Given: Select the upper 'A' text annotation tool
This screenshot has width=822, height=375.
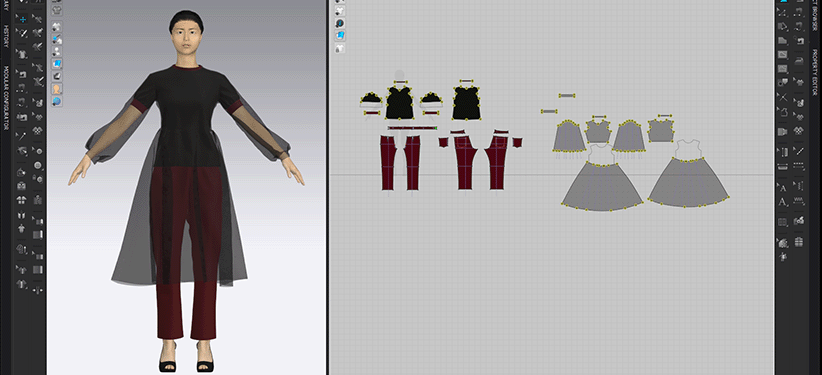Looking at the screenshot, I should (782, 187).
